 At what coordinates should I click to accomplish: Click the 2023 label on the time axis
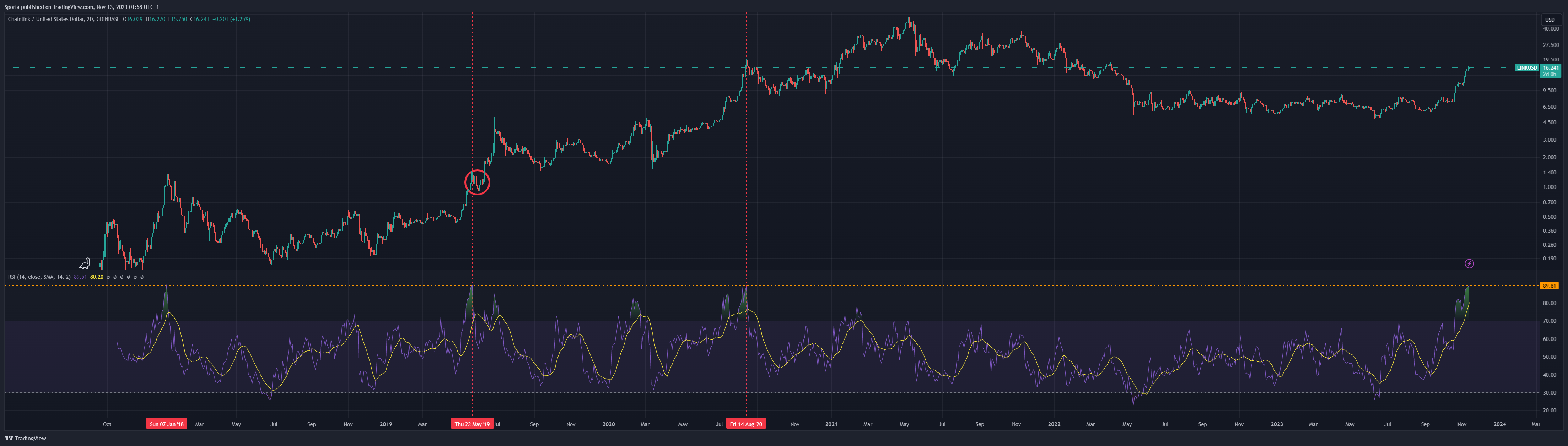(x=1277, y=424)
